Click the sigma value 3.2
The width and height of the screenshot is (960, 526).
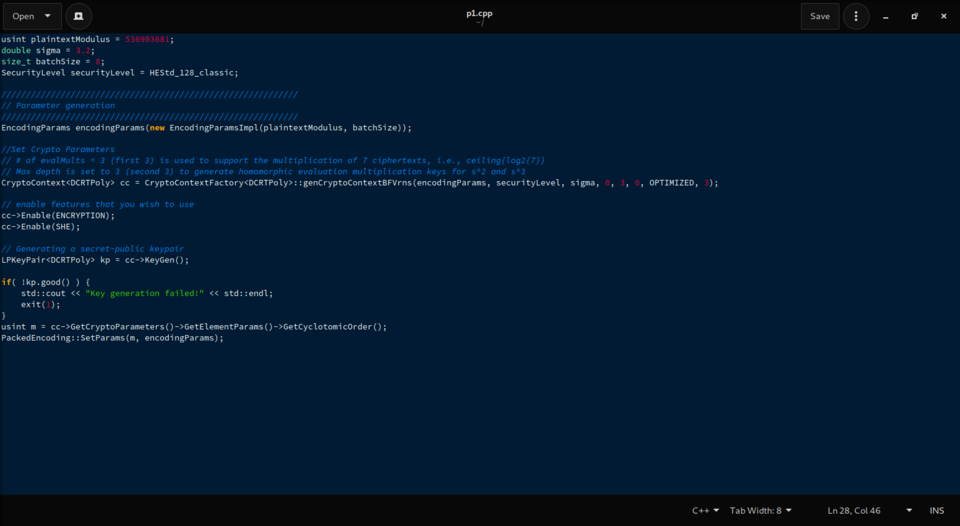point(83,50)
